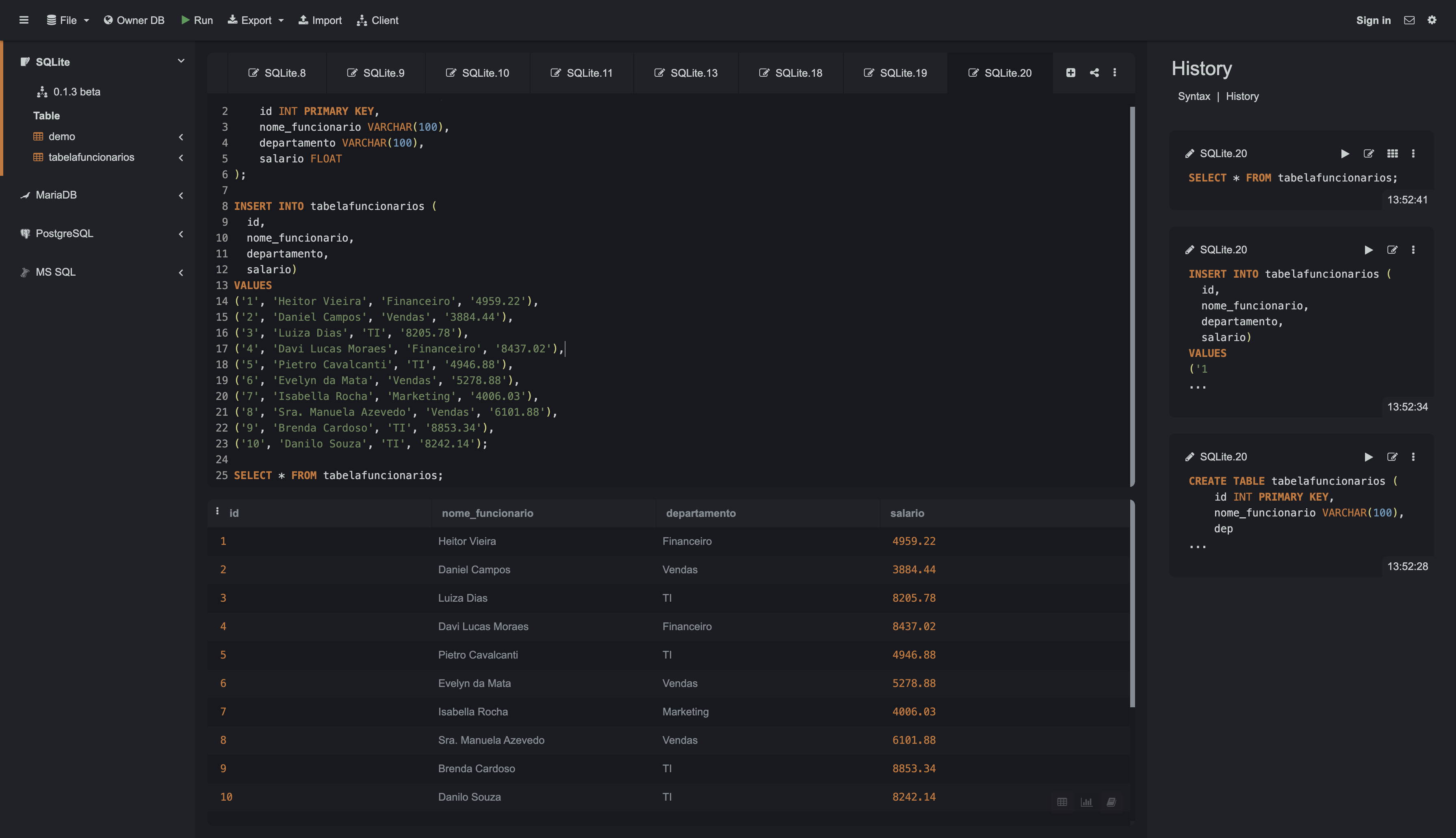1456x838 pixels.
Task: Open more options for INSERT INTO entry
Action: click(x=1413, y=250)
